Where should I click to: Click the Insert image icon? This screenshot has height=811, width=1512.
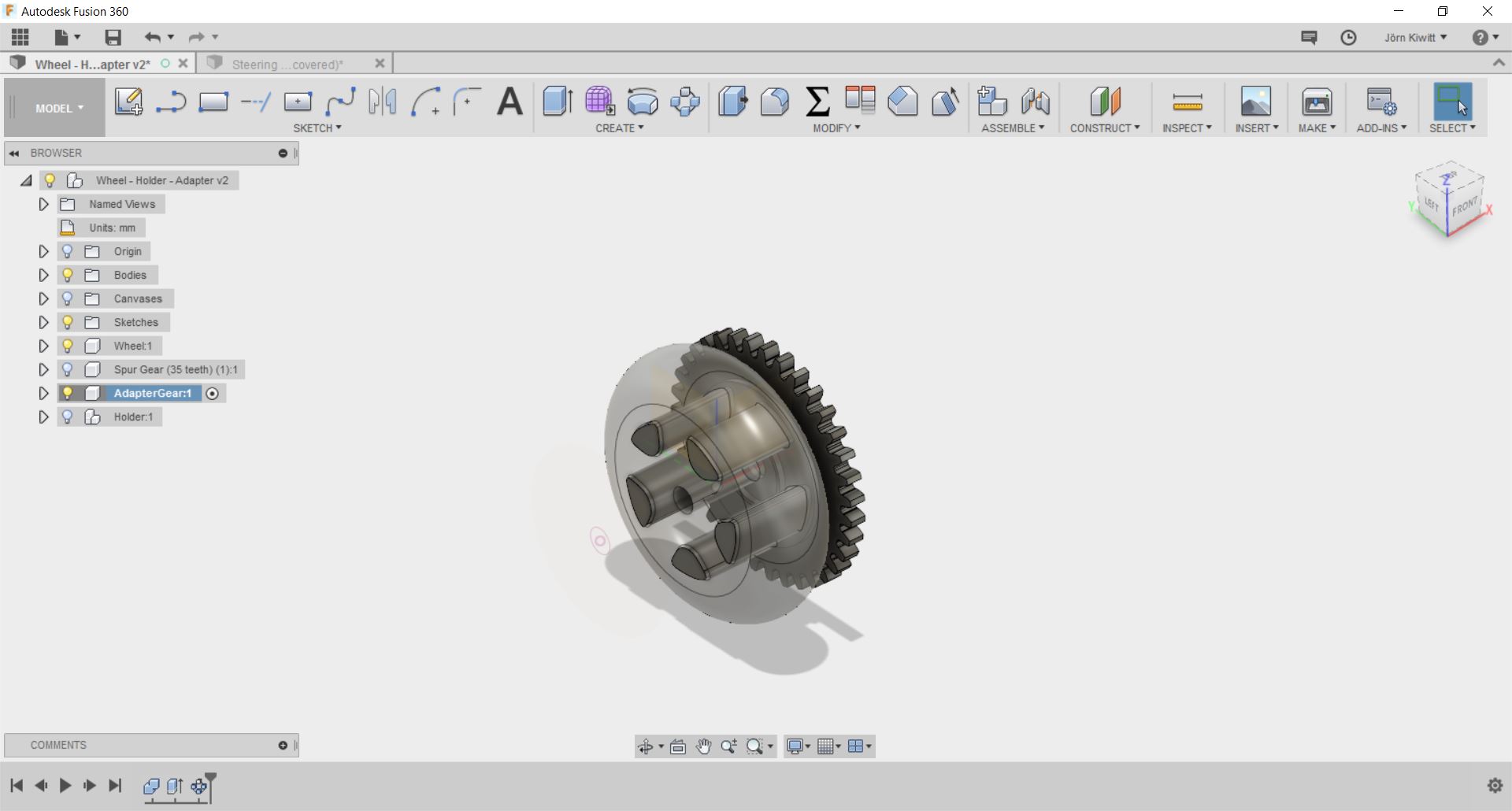pyautogui.click(x=1256, y=102)
